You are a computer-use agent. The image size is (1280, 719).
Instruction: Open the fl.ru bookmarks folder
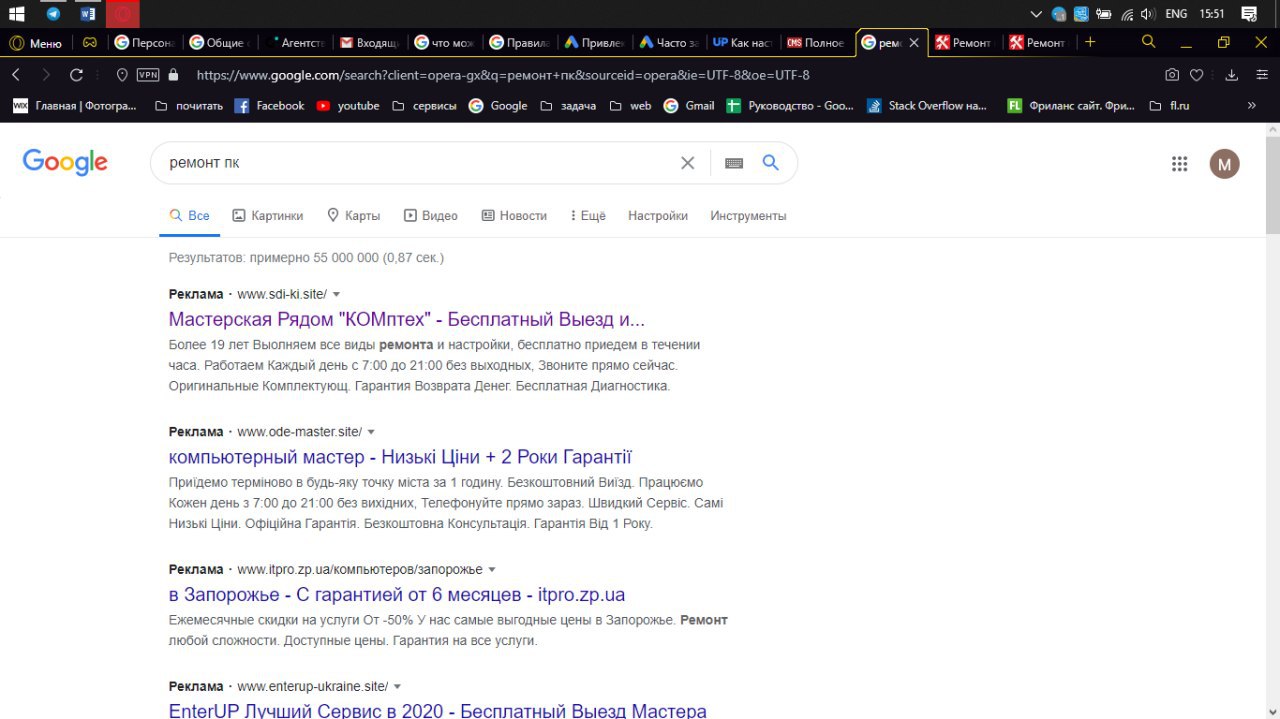coord(1169,105)
